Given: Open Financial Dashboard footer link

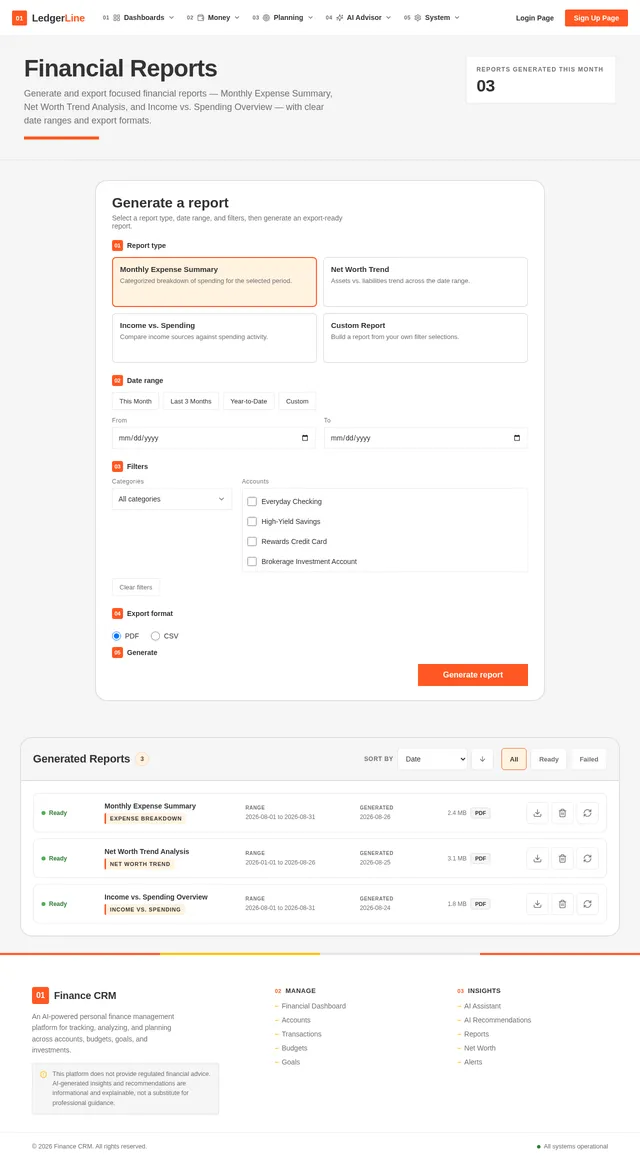Looking at the screenshot, I should (x=314, y=1006).
